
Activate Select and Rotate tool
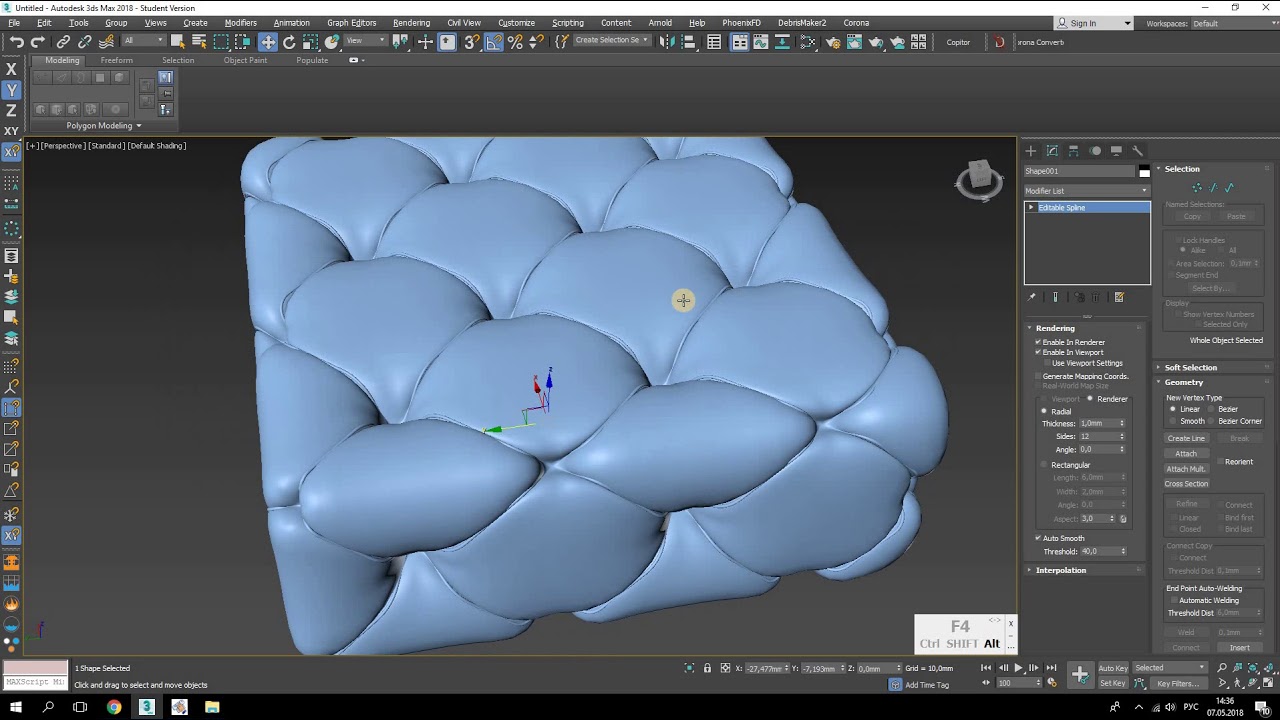pos(289,42)
